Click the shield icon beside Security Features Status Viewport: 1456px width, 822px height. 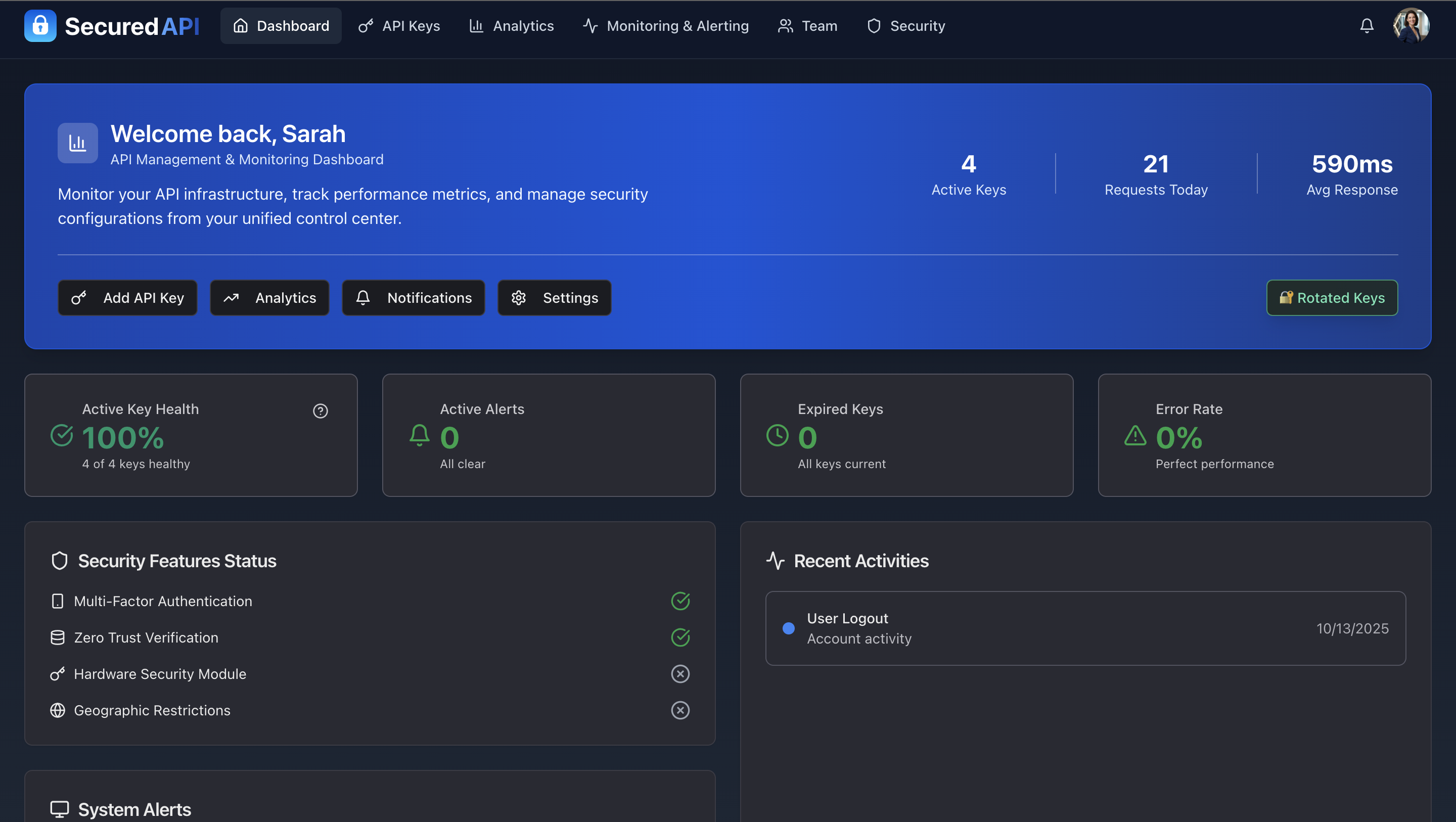[x=59, y=560]
